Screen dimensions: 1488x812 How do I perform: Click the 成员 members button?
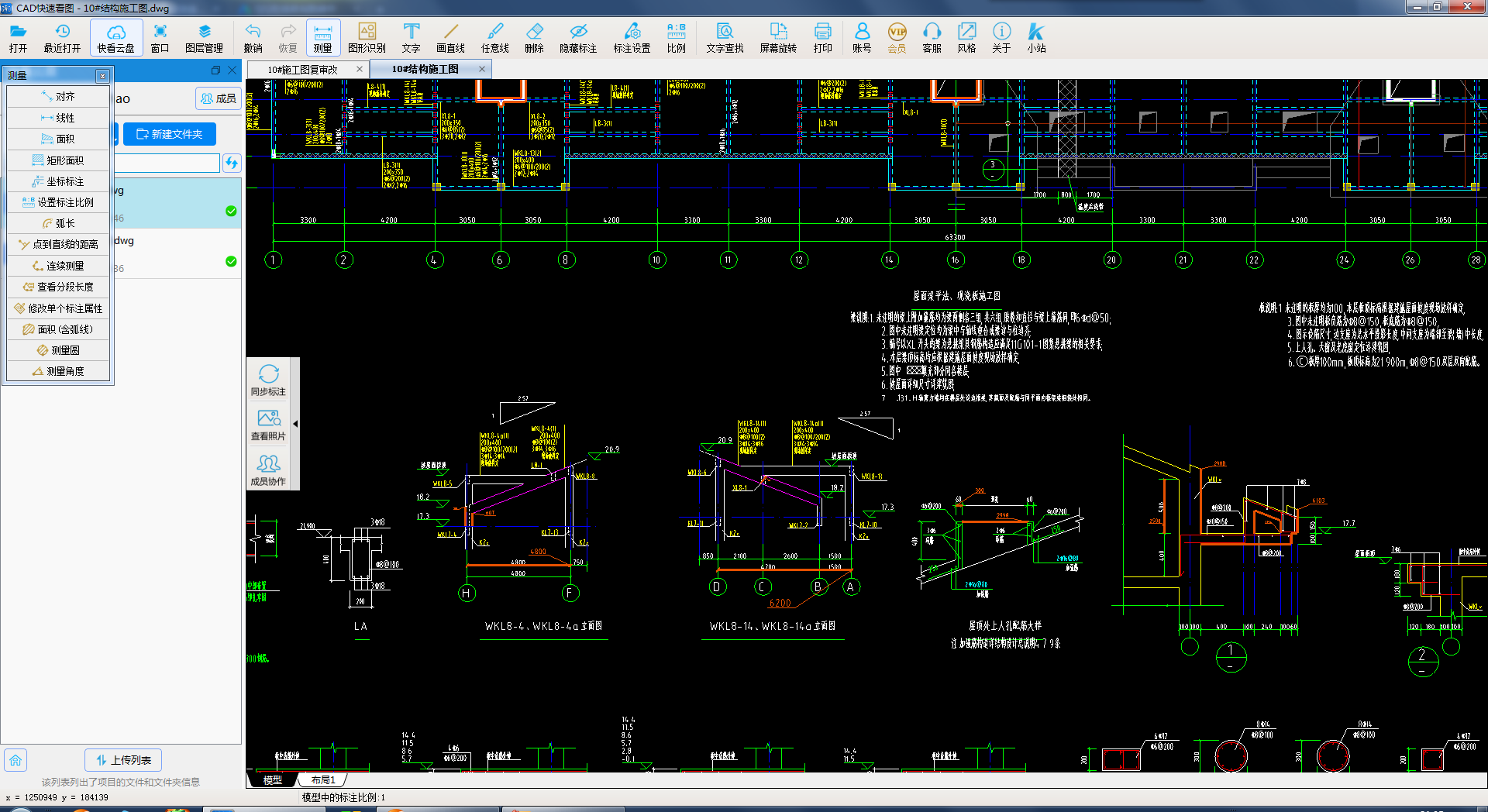pyautogui.click(x=219, y=98)
